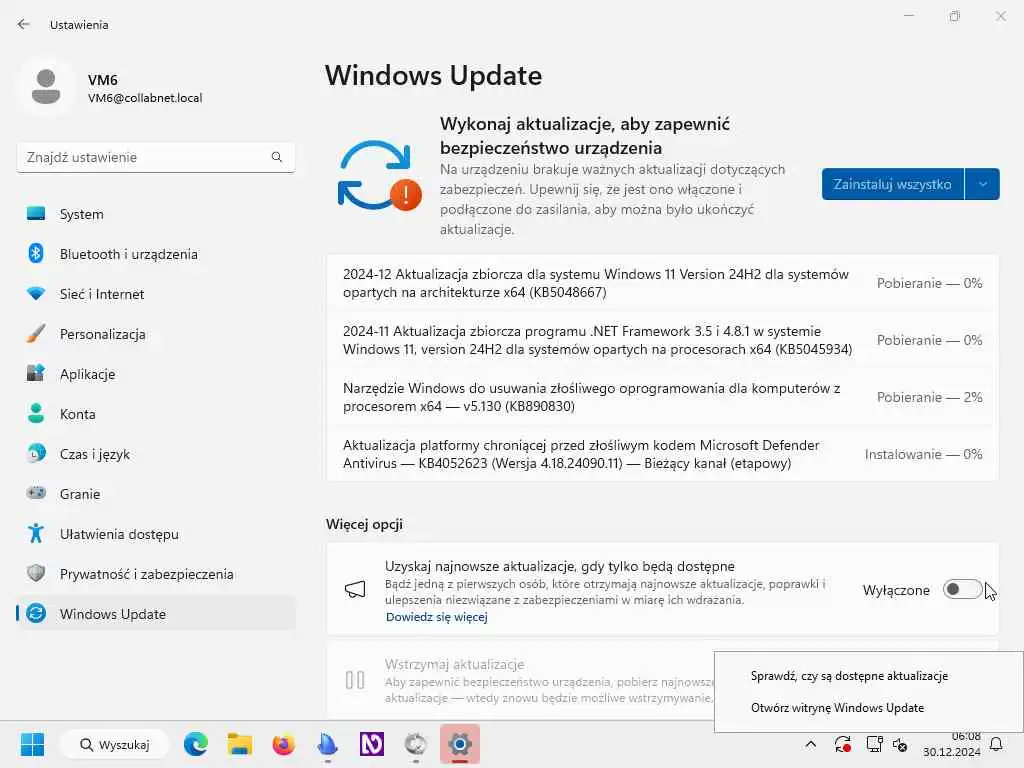The height and width of the screenshot is (768, 1024).
Task: Click into the Znajdź ustawienie search field
Action: (155, 157)
